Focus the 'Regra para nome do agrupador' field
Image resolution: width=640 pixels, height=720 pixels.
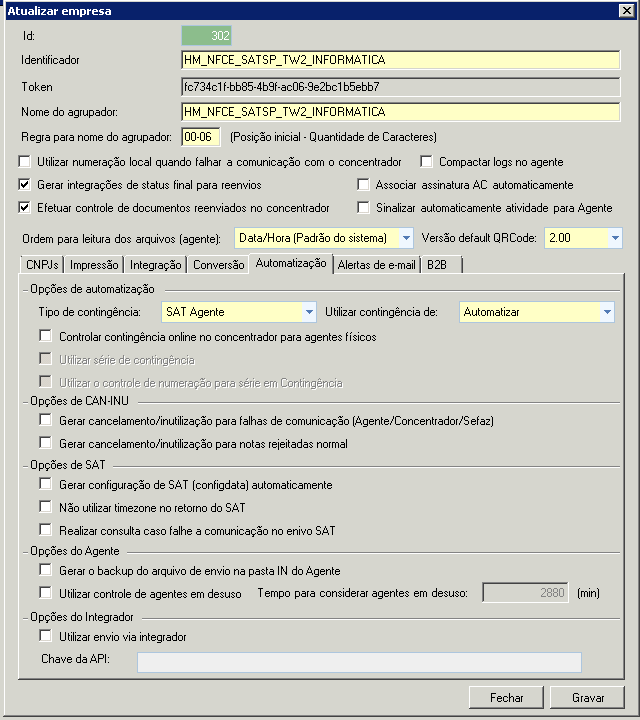tap(200, 136)
